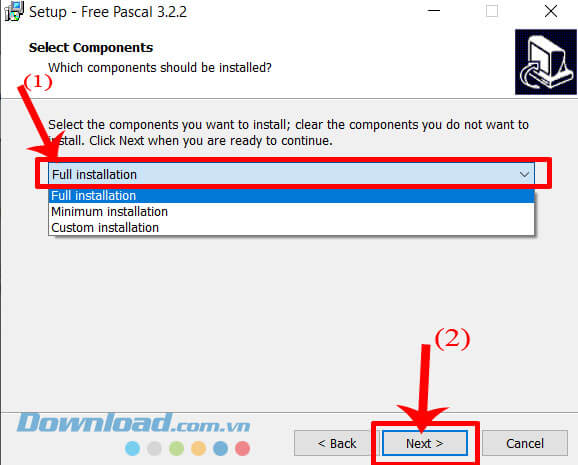Close the setup window with X
The image size is (578, 465).
(x=551, y=11)
